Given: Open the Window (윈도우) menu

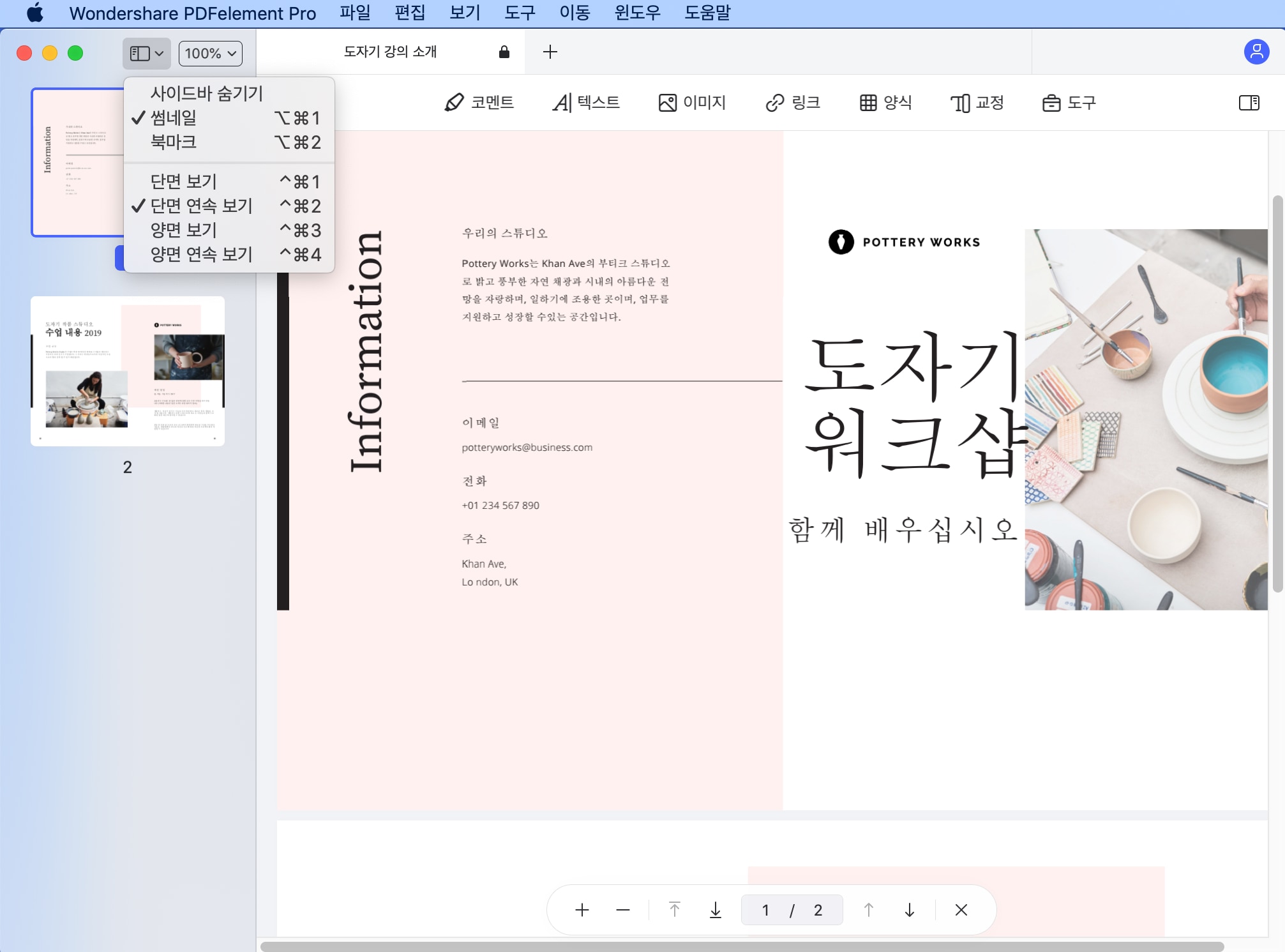Looking at the screenshot, I should click(637, 13).
